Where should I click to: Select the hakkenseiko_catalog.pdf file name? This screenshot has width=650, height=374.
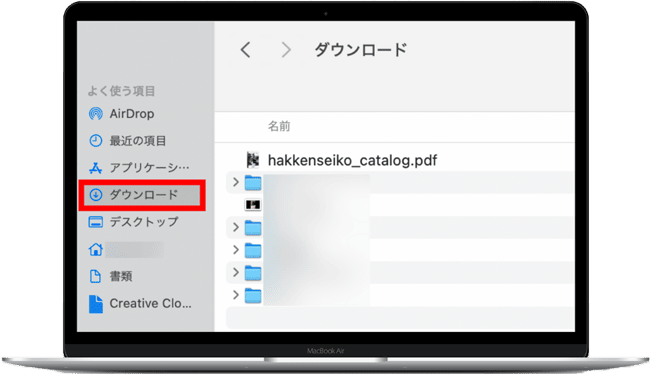point(352,160)
